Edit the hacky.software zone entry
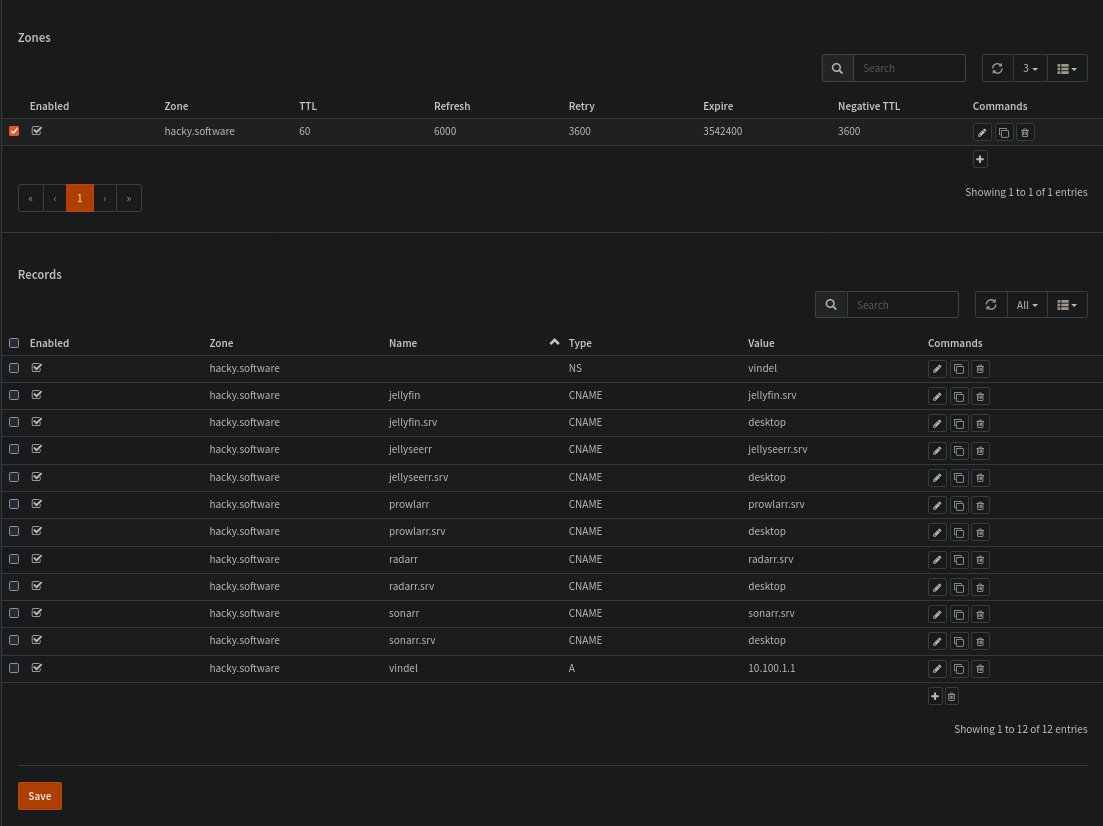 point(982,132)
